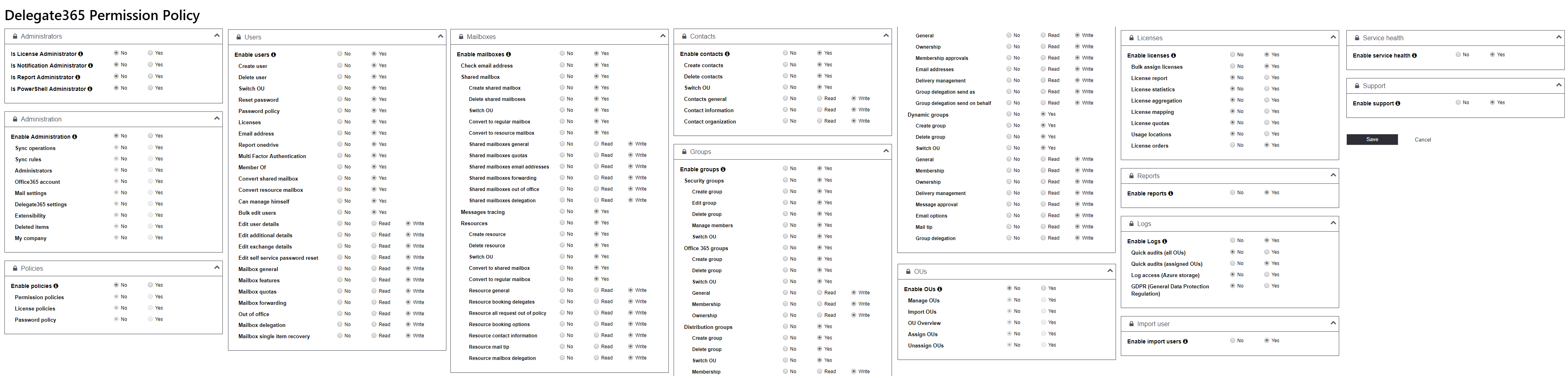This screenshot has width=1568, height=378.
Task: Click the info icon beside Enable groups
Action: click(723, 169)
